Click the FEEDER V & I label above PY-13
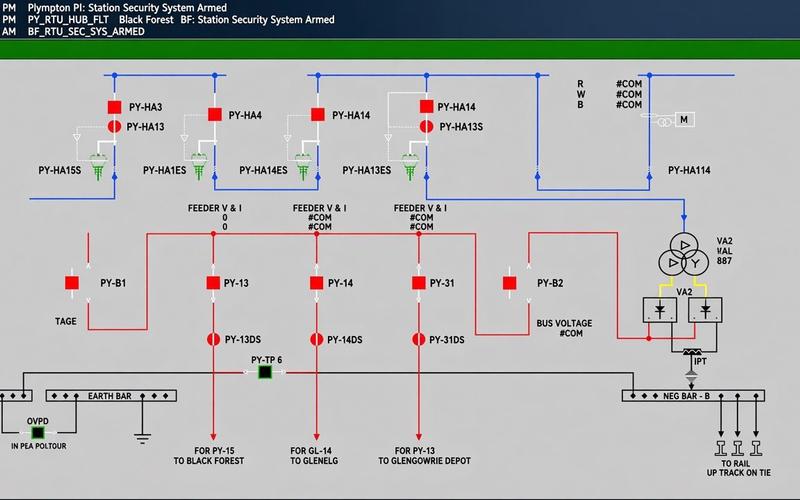800x500 pixels. (215, 208)
